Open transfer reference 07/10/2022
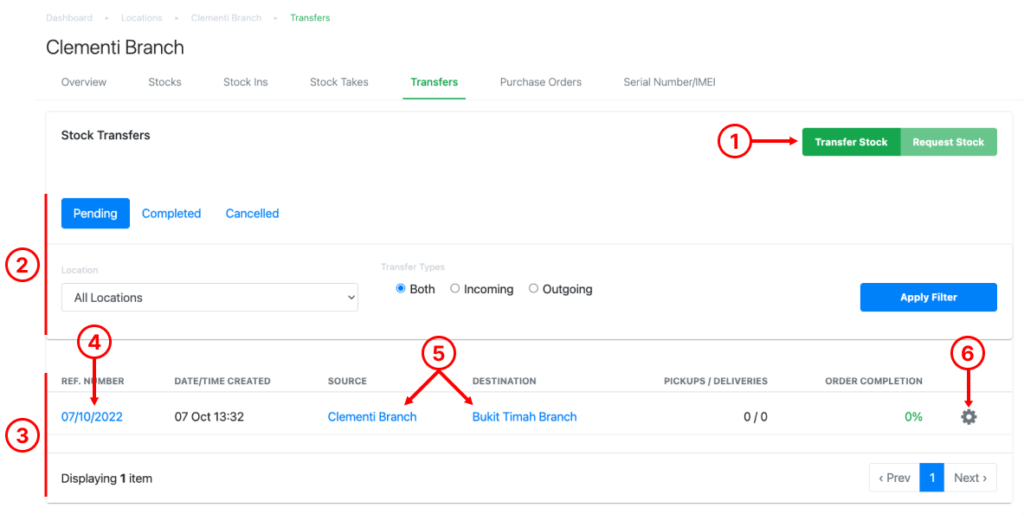 92,417
